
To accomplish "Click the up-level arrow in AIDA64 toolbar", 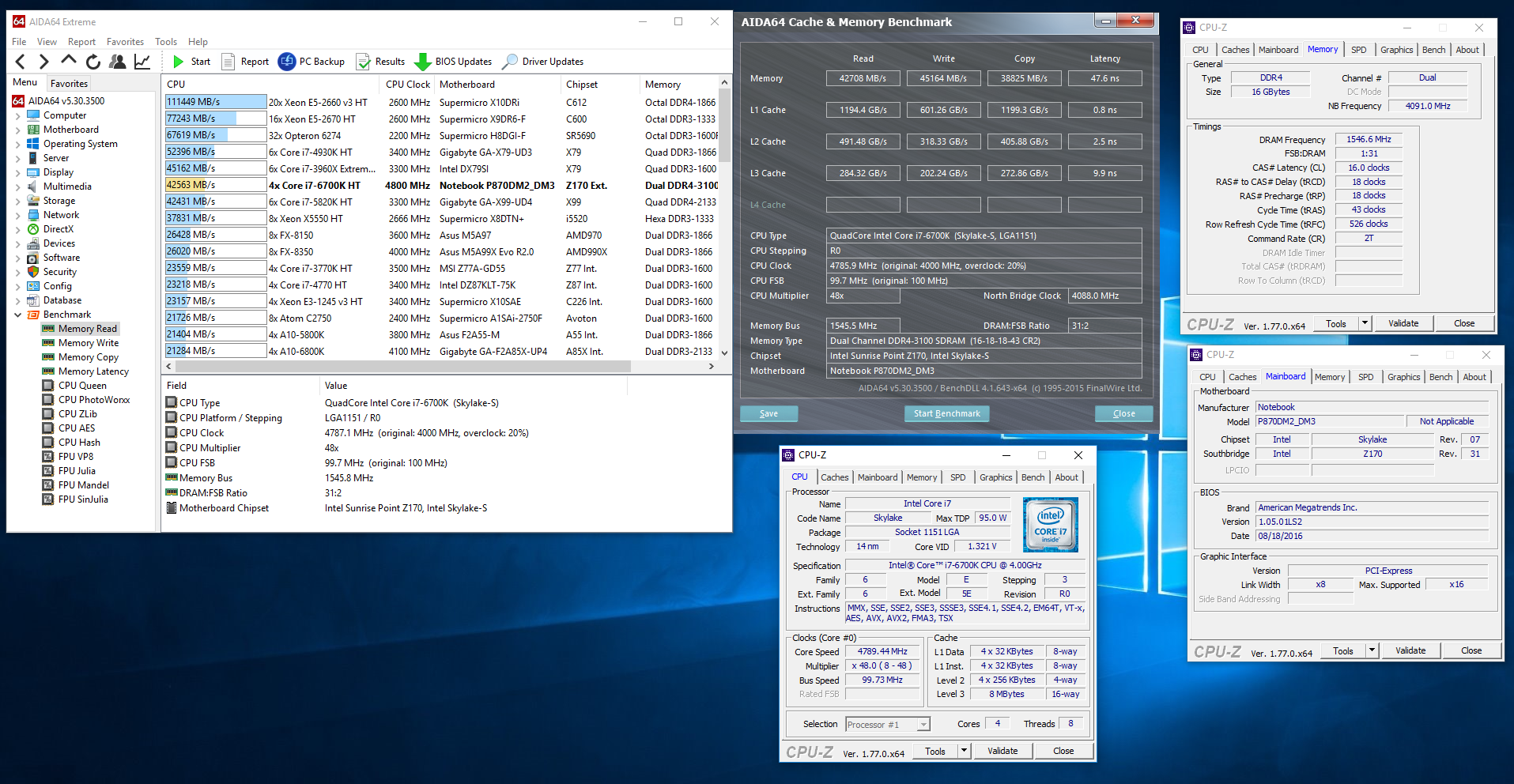I will tap(69, 61).
